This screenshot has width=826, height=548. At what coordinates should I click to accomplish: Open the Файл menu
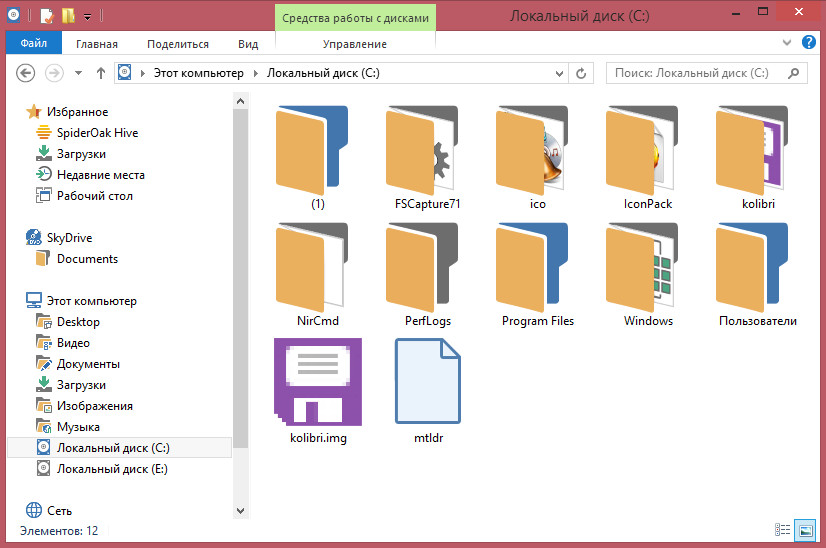(x=34, y=43)
